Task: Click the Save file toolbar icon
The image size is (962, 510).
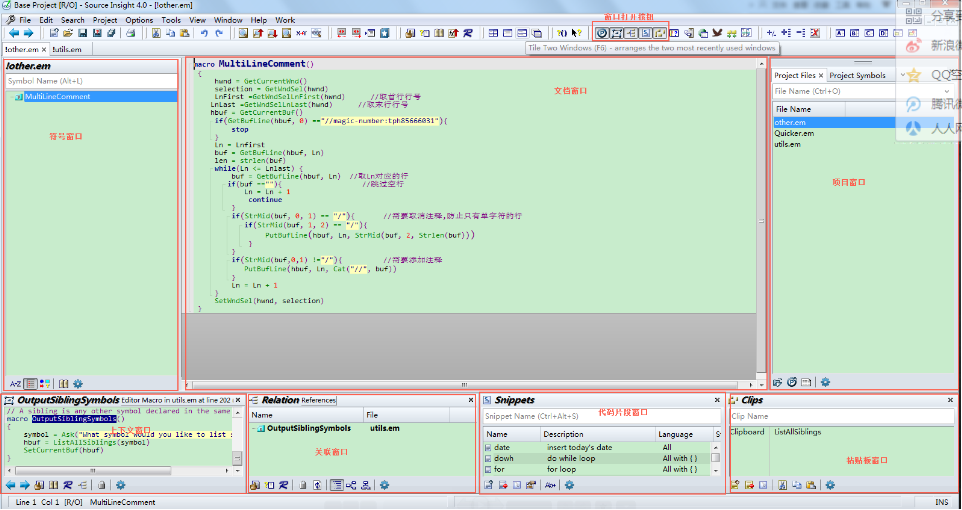Action: pyautogui.click(x=81, y=33)
